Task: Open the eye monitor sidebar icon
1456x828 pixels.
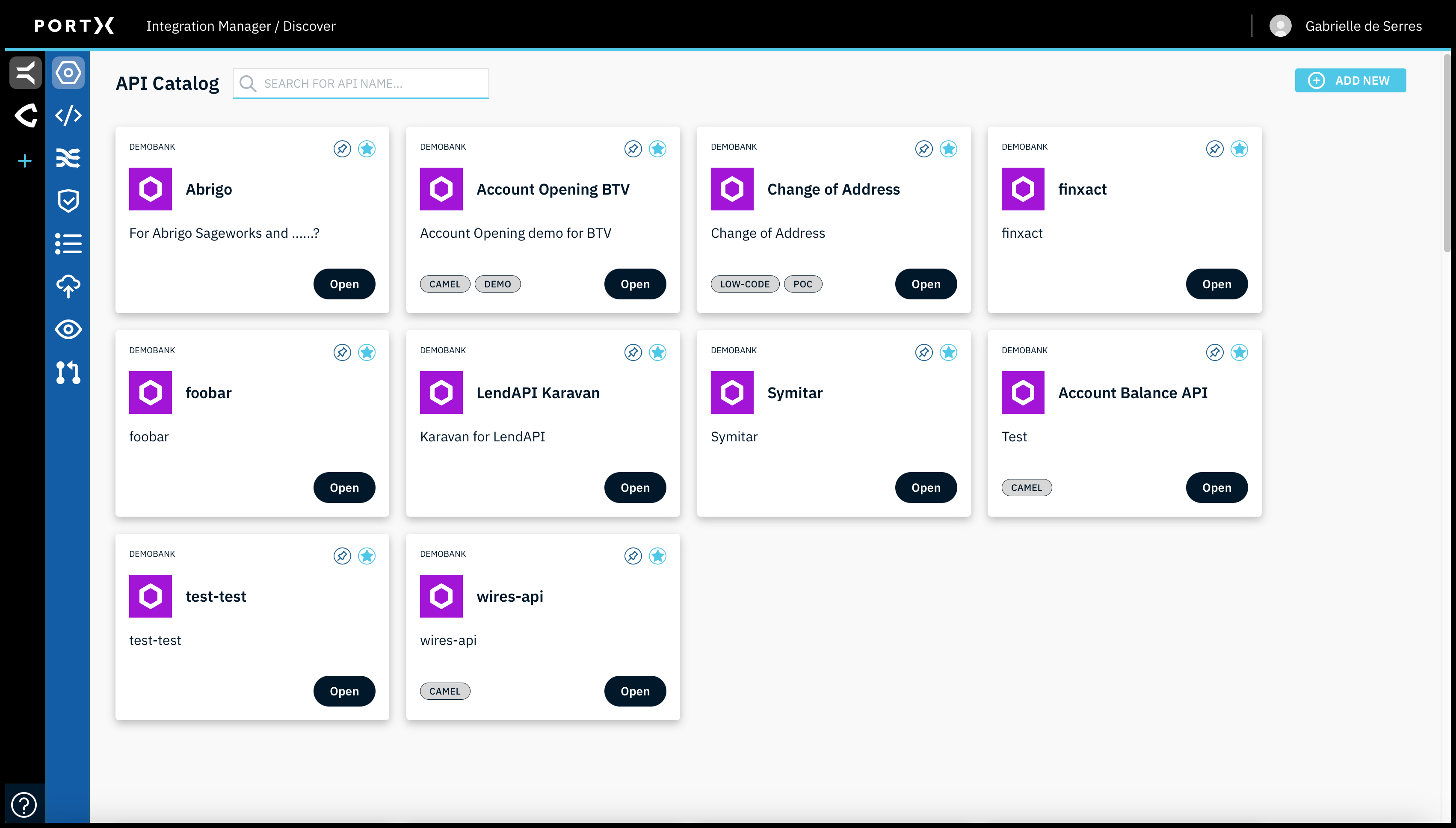Action: coord(68,329)
